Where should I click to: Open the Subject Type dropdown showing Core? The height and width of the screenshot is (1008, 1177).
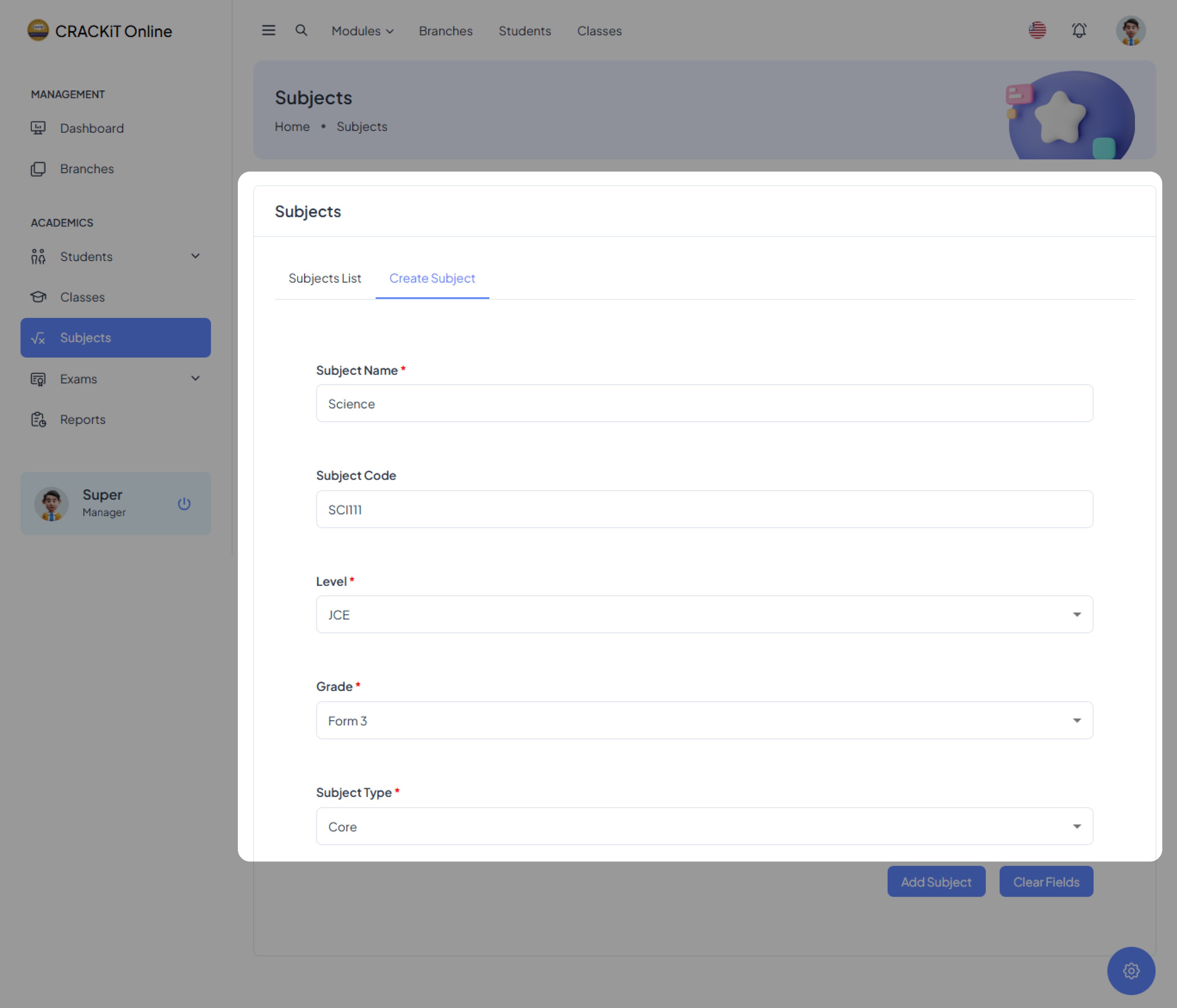point(704,826)
